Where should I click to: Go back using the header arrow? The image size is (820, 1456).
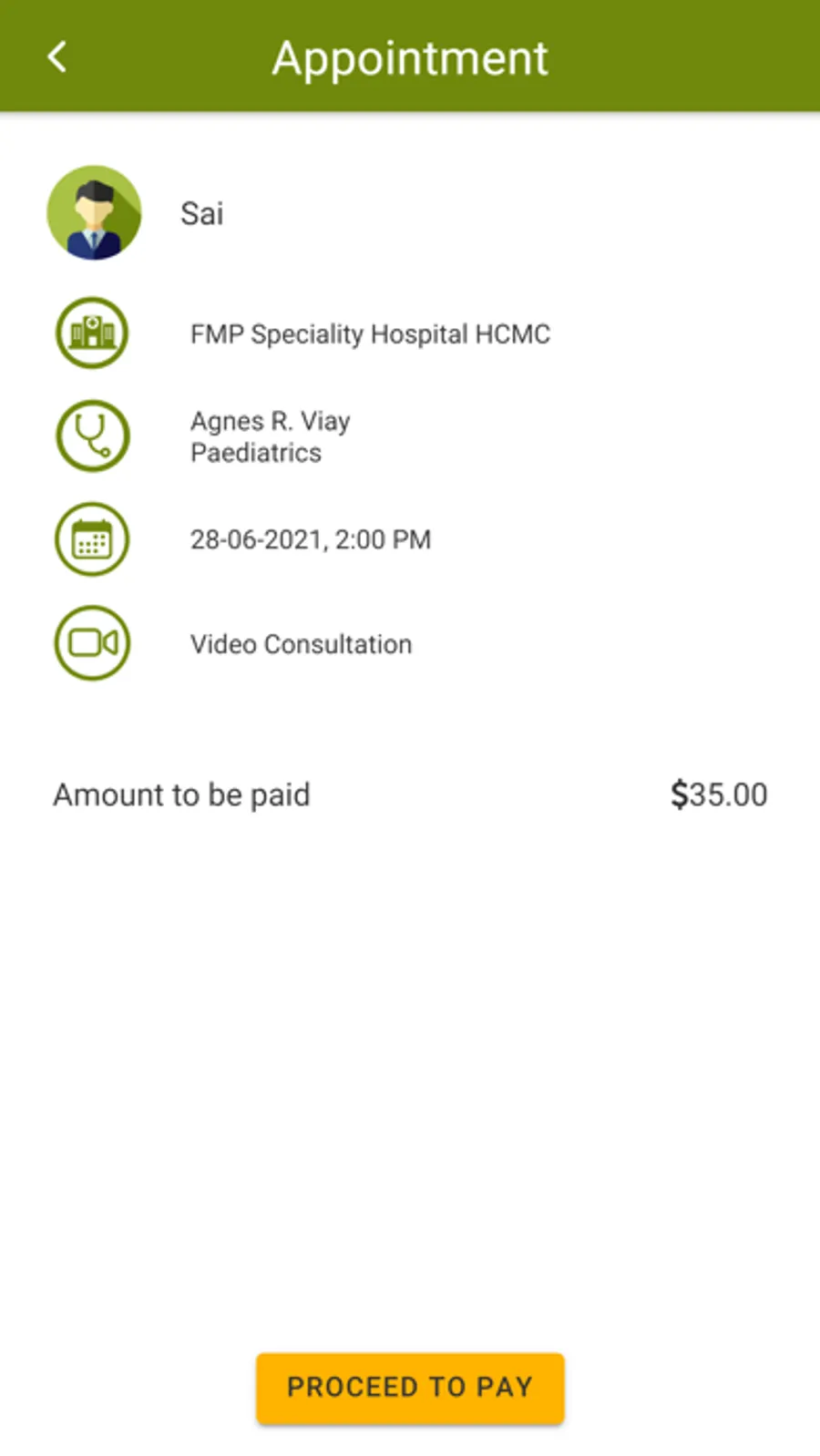coord(57,57)
